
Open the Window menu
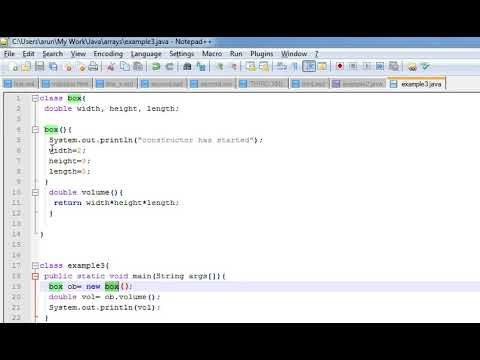294,54
